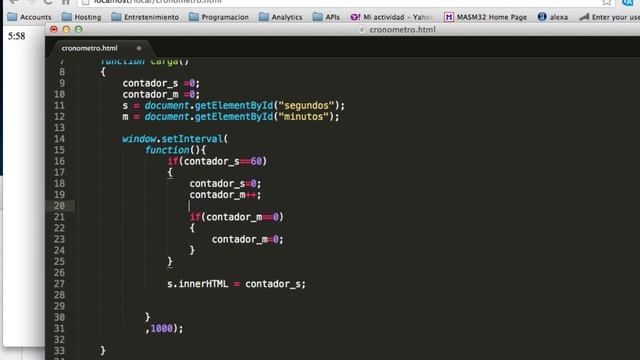
Task: Open the Mi actividad Yahoo bookmark
Action: tap(391, 17)
